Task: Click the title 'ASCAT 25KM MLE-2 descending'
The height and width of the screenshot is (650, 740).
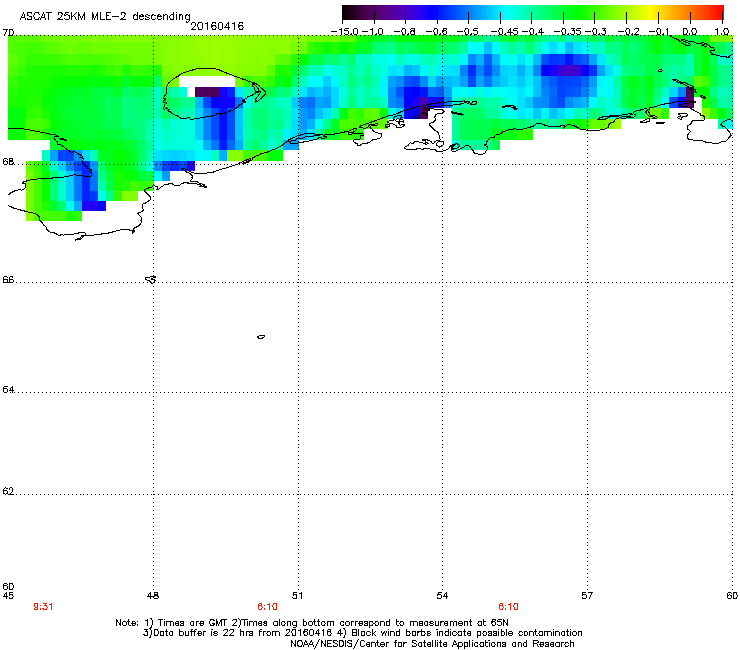Action: [x=105, y=17]
